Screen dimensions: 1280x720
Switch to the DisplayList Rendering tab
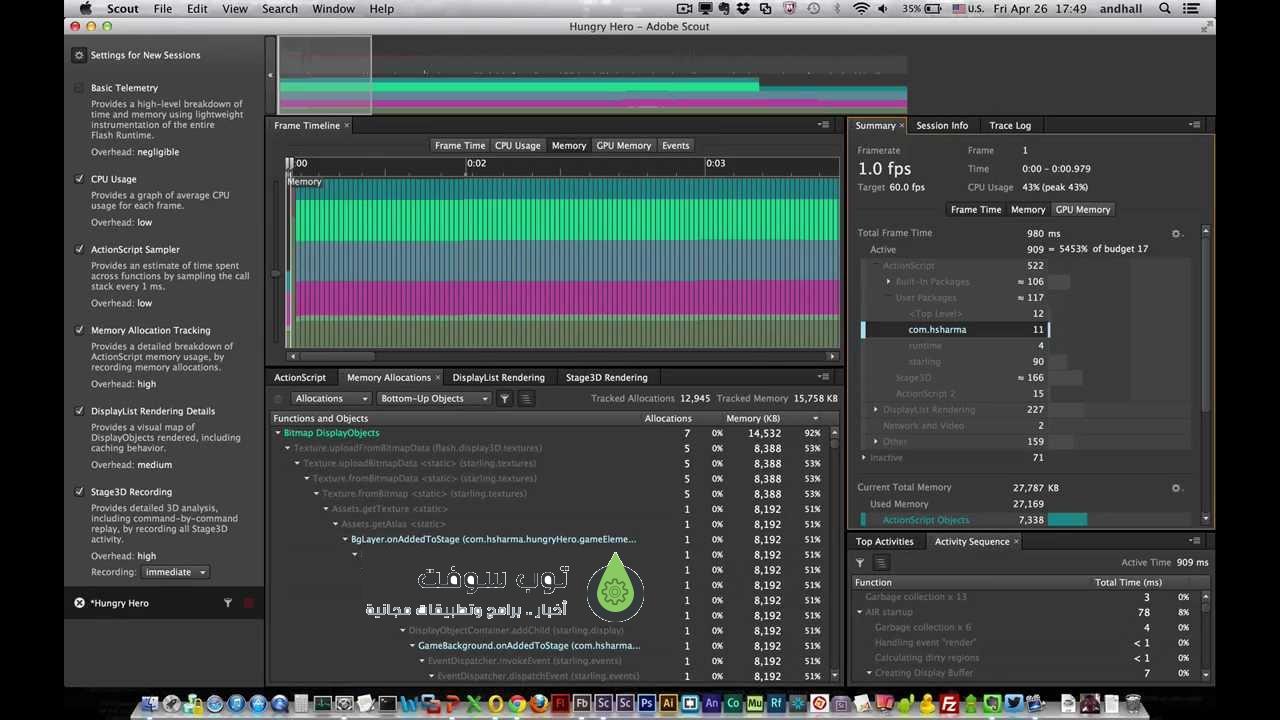tap(498, 377)
